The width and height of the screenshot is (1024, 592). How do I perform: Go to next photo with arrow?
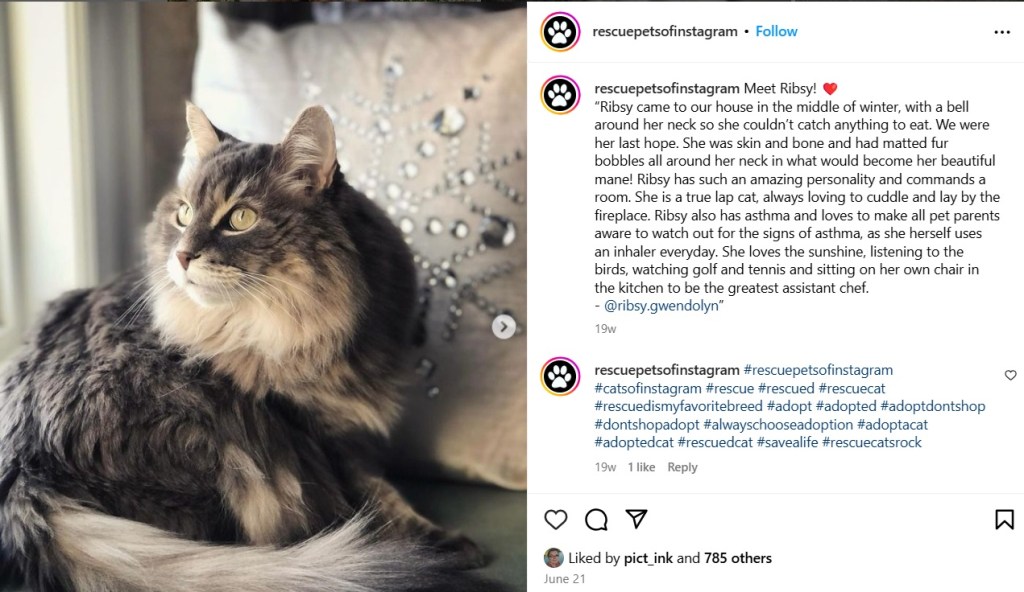pos(504,327)
